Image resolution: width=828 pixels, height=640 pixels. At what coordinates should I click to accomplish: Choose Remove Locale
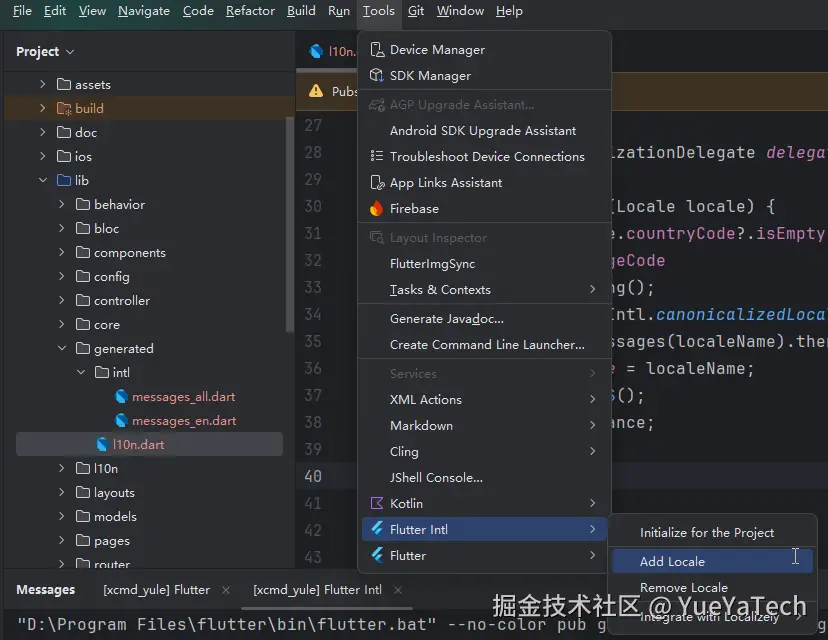click(x=712, y=588)
